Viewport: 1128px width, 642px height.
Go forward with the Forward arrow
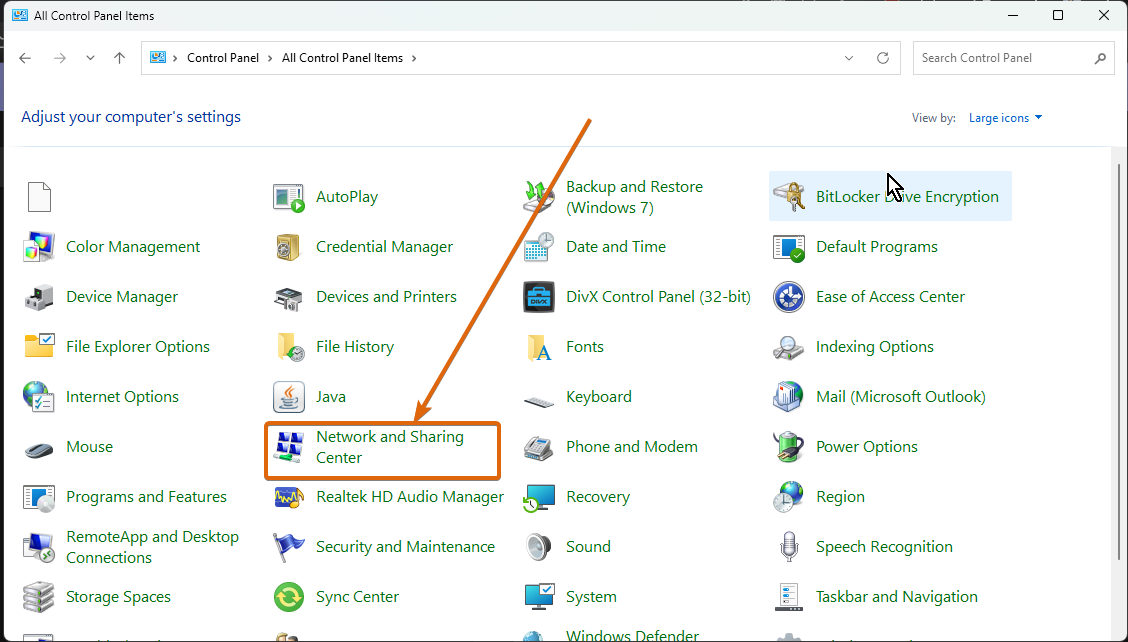pyautogui.click(x=60, y=58)
